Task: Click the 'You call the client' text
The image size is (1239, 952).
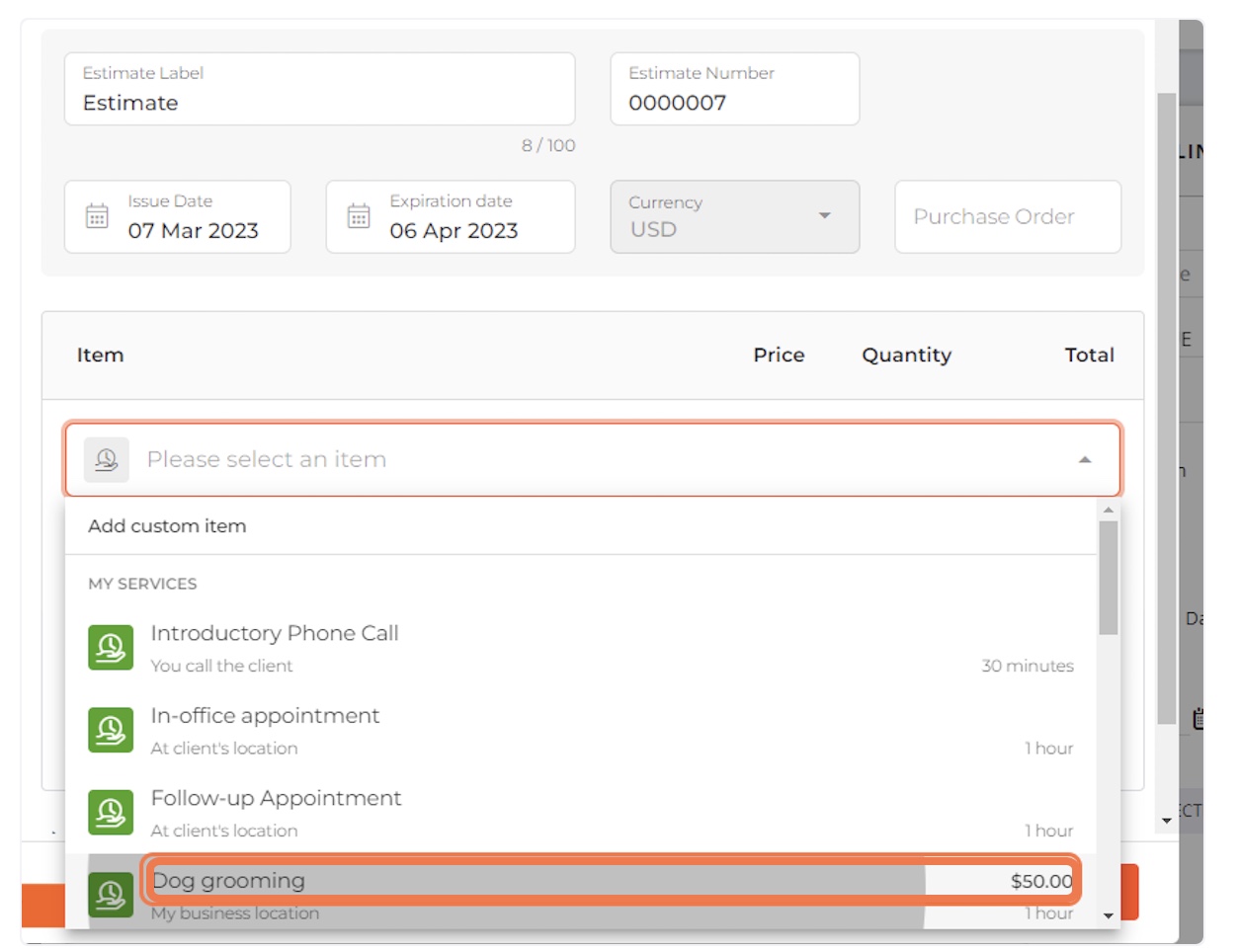Action: click(221, 666)
